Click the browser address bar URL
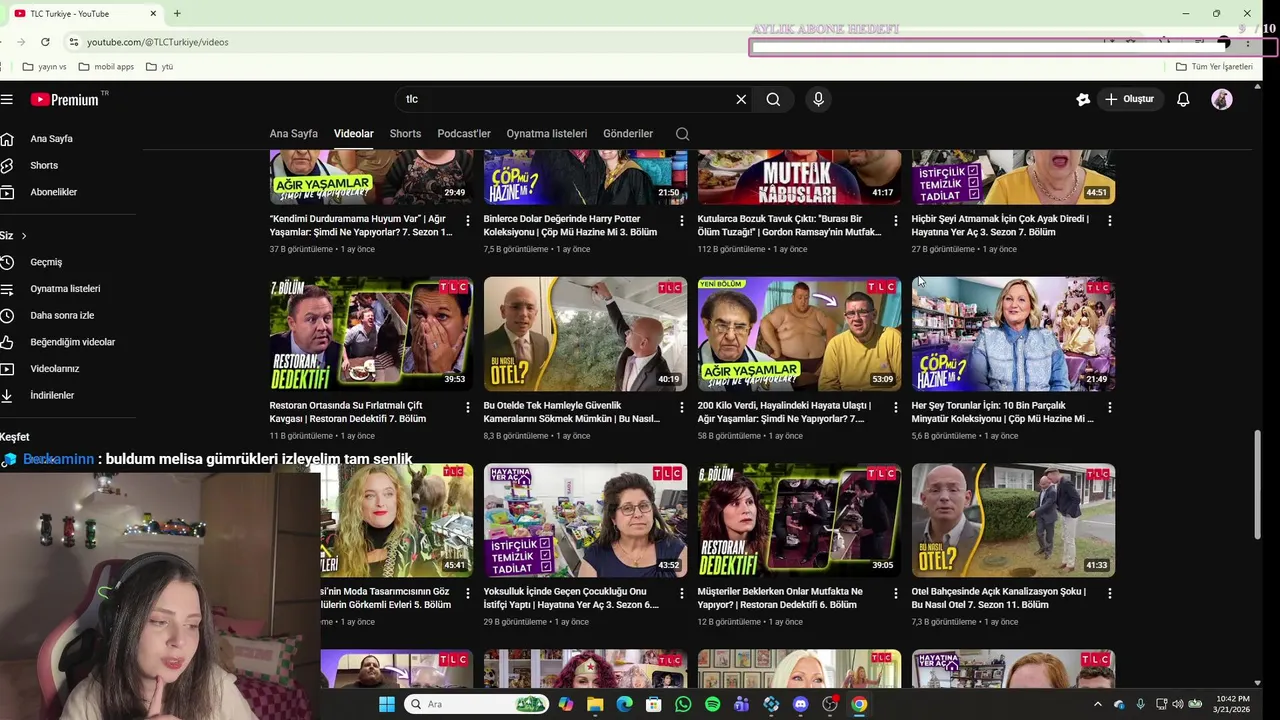Screen dimensions: 1280x720 (157, 42)
